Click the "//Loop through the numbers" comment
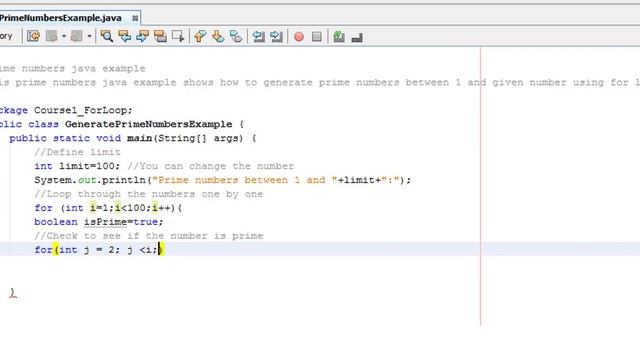The height and width of the screenshot is (360, 640). (149, 194)
